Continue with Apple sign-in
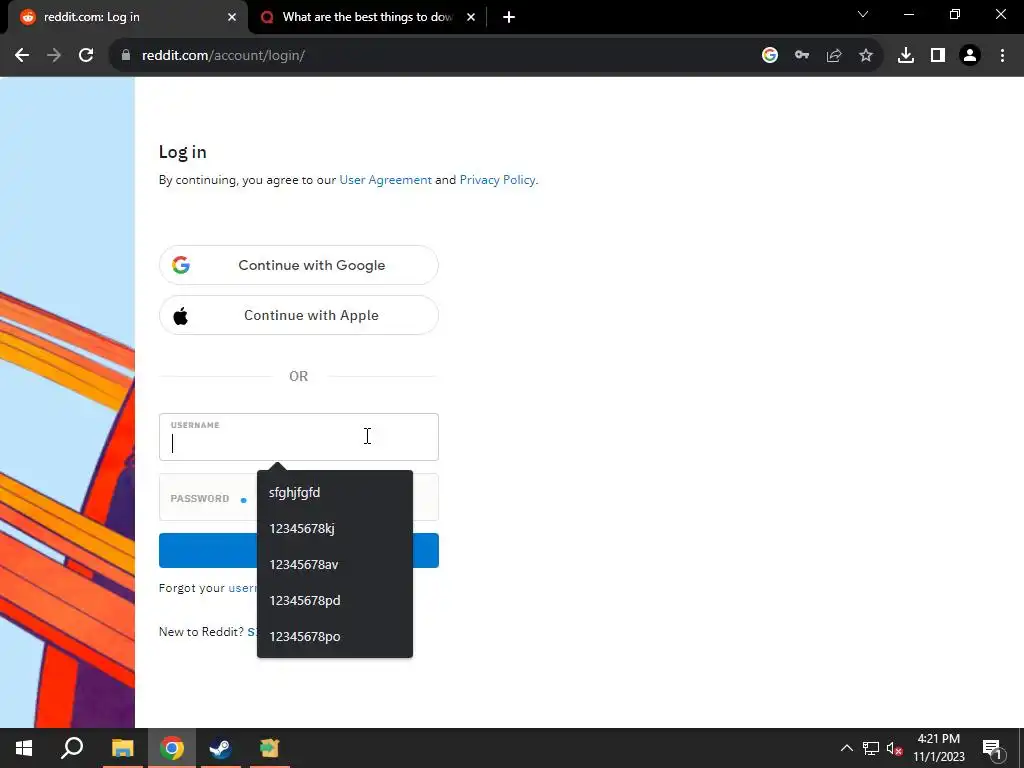The height and width of the screenshot is (768, 1024). coord(298,315)
